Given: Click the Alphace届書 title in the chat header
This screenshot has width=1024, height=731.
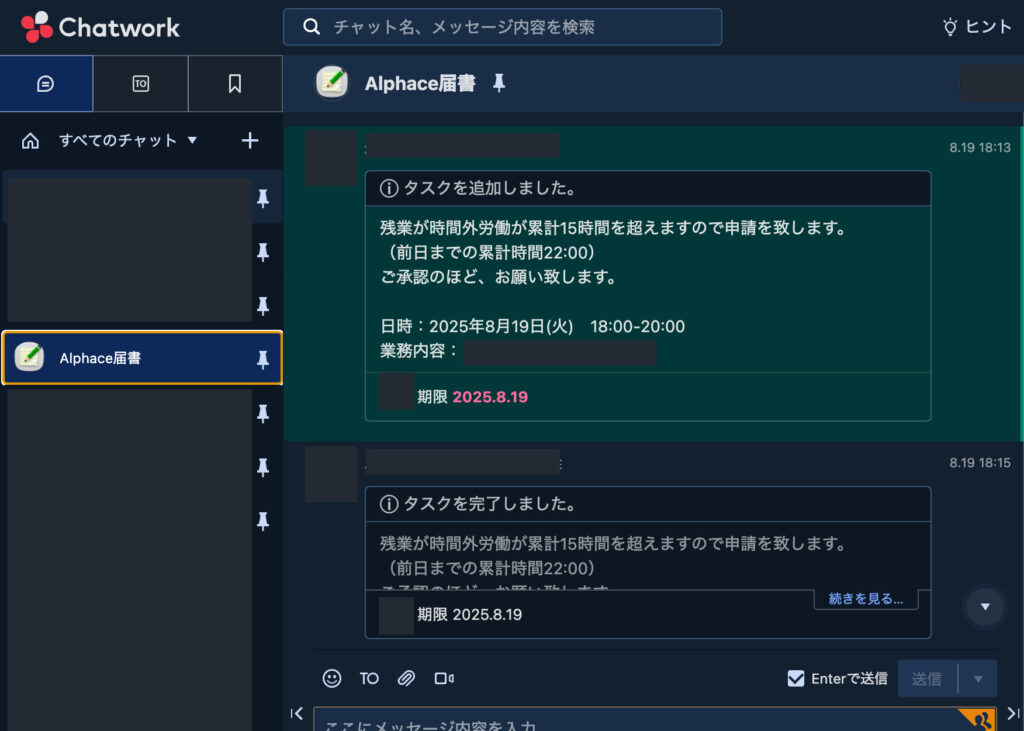Looking at the screenshot, I should click(420, 84).
